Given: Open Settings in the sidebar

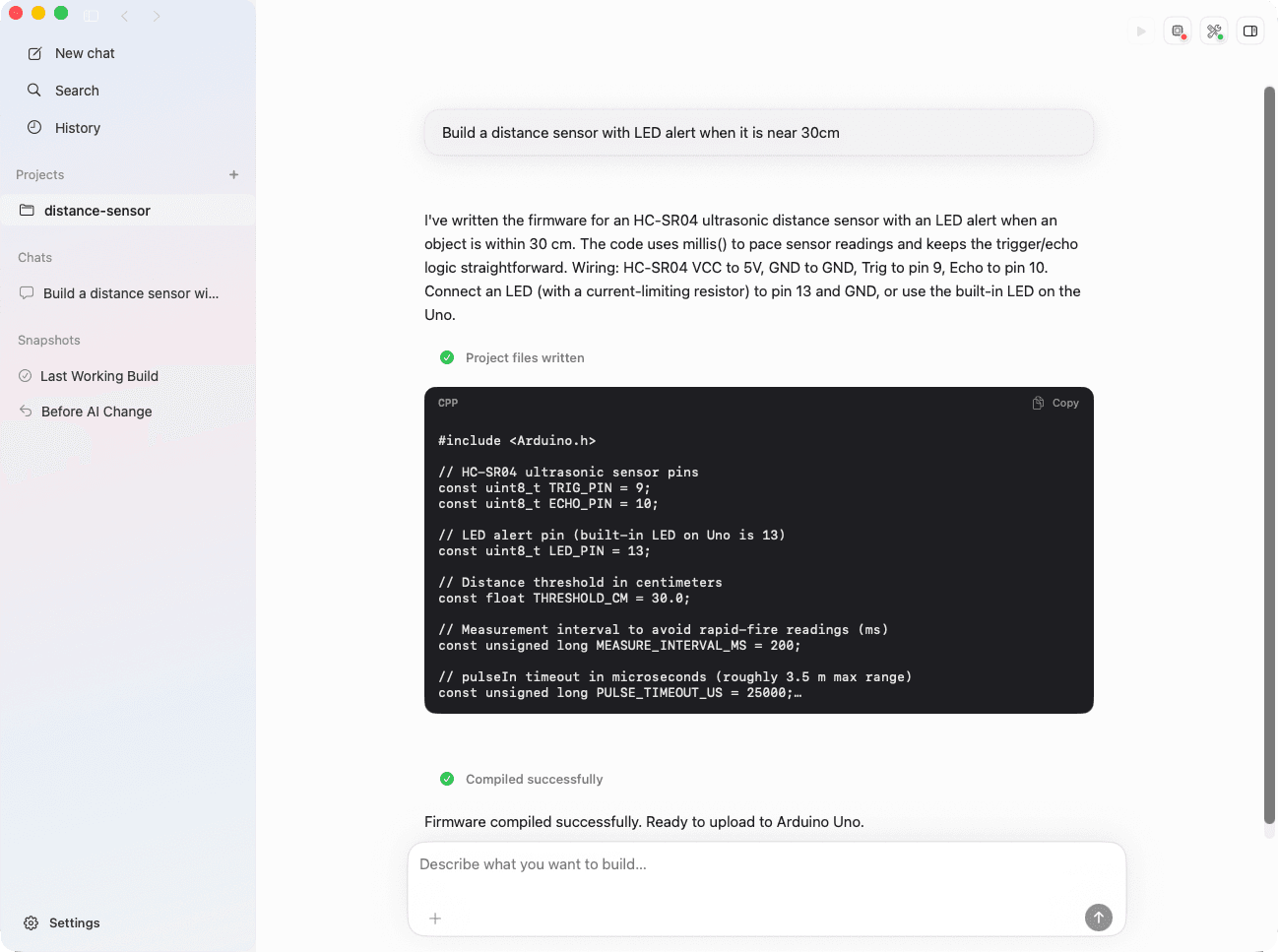Looking at the screenshot, I should (63, 922).
